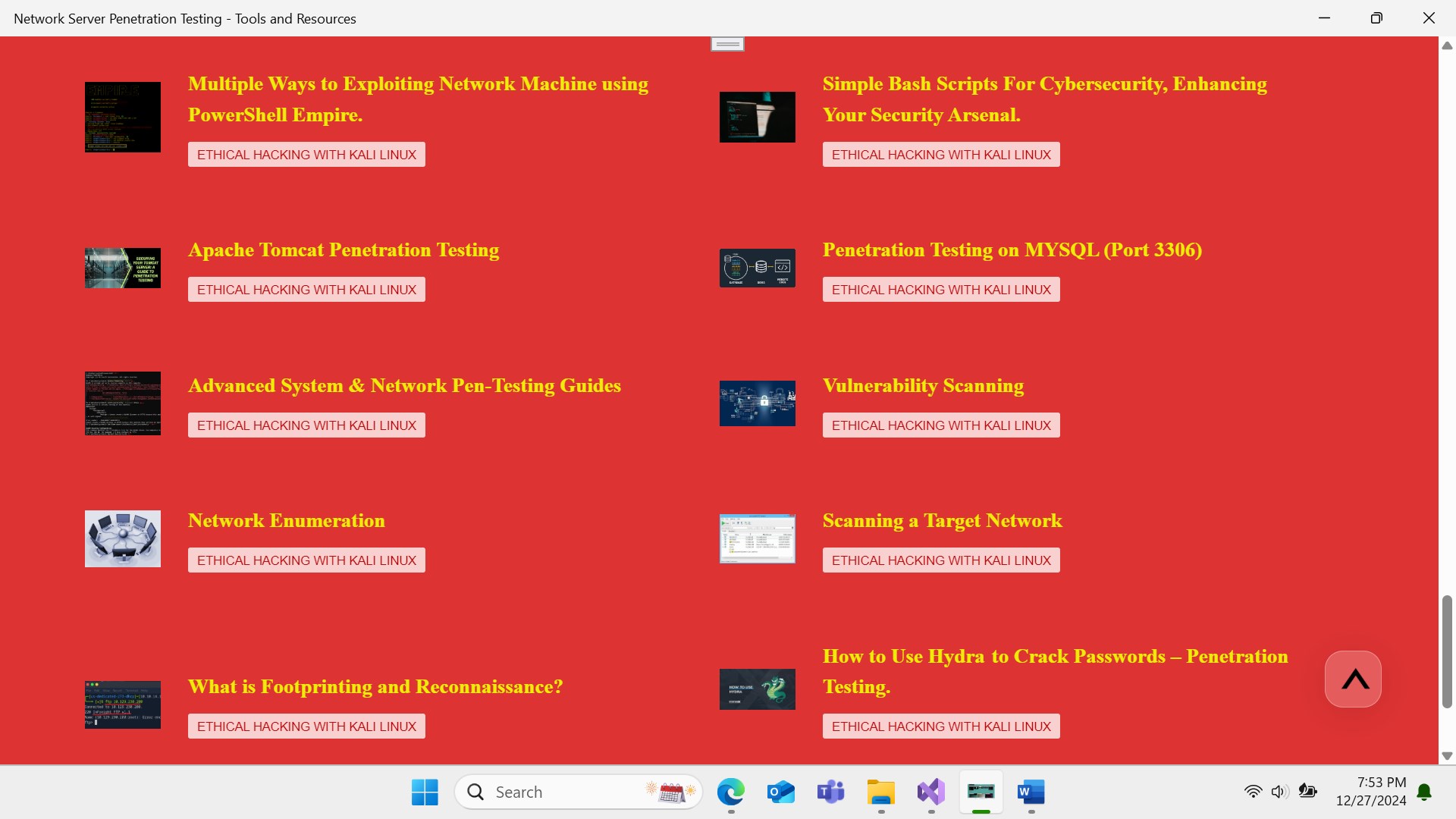
Task: Open Apache Tomcat Penetration Testing article
Action: tap(343, 249)
